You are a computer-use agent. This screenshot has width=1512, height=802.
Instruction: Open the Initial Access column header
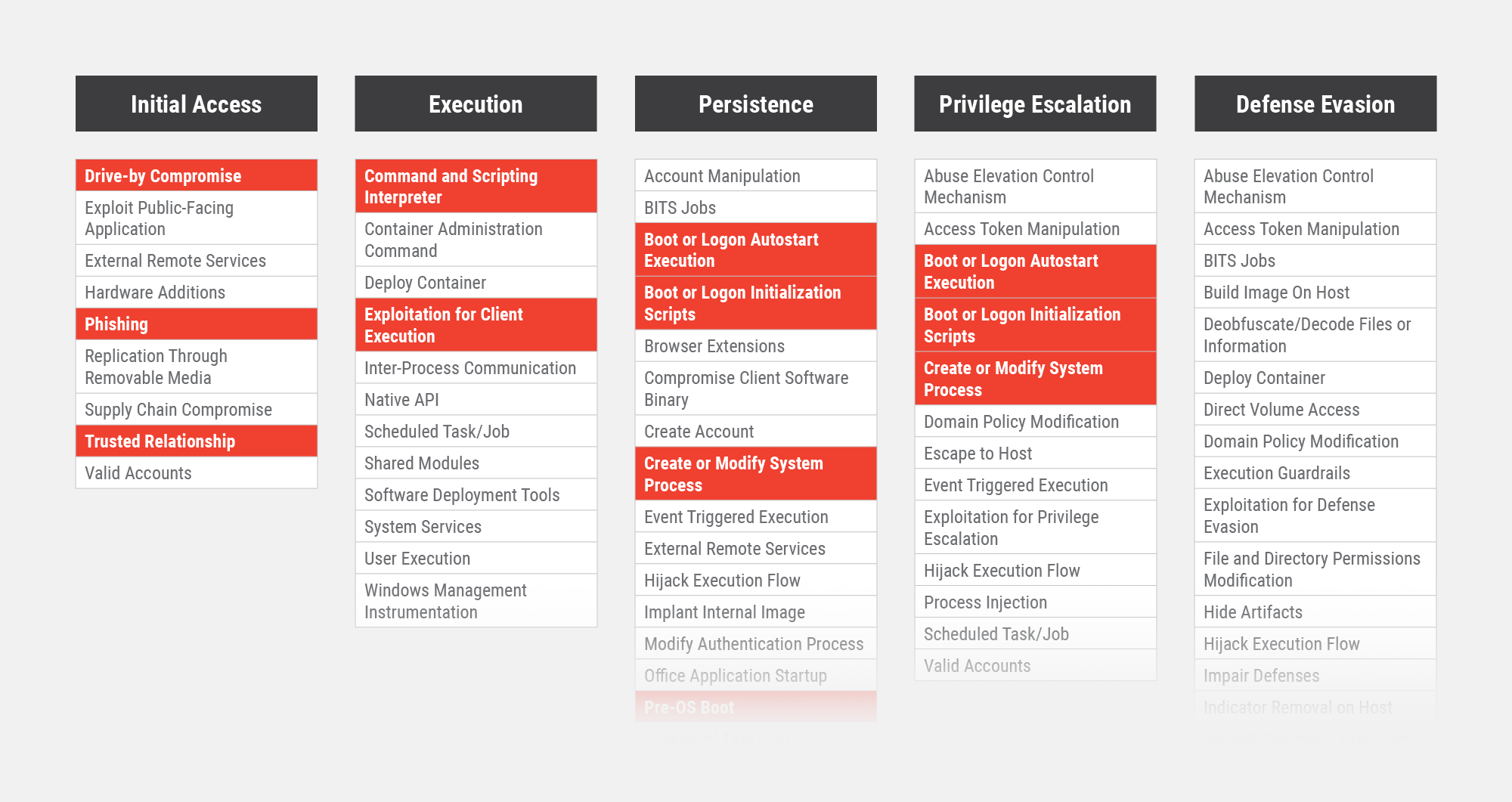pyautogui.click(x=197, y=104)
